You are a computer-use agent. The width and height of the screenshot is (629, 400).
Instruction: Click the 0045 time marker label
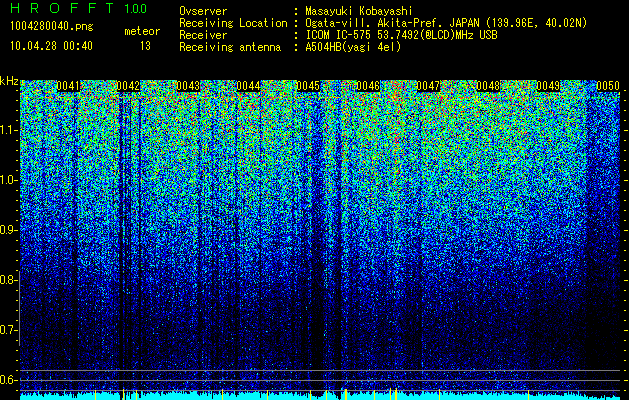pos(308,86)
